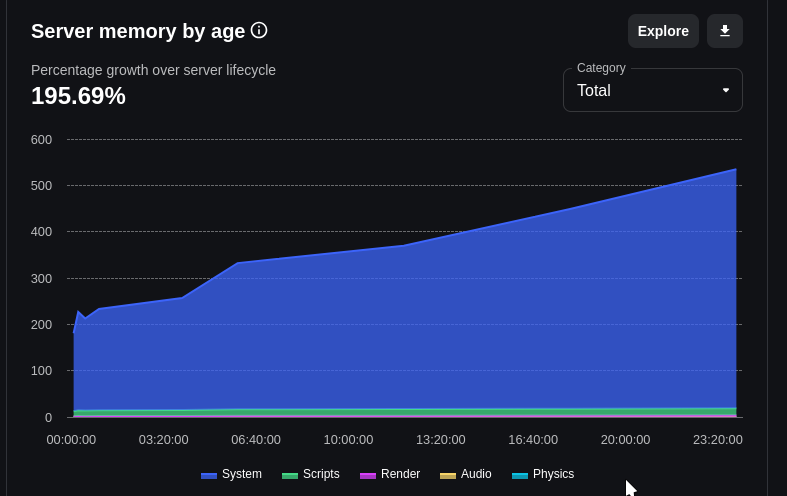The width and height of the screenshot is (787, 496).
Task: Click the download icon button
Action: coord(725,31)
